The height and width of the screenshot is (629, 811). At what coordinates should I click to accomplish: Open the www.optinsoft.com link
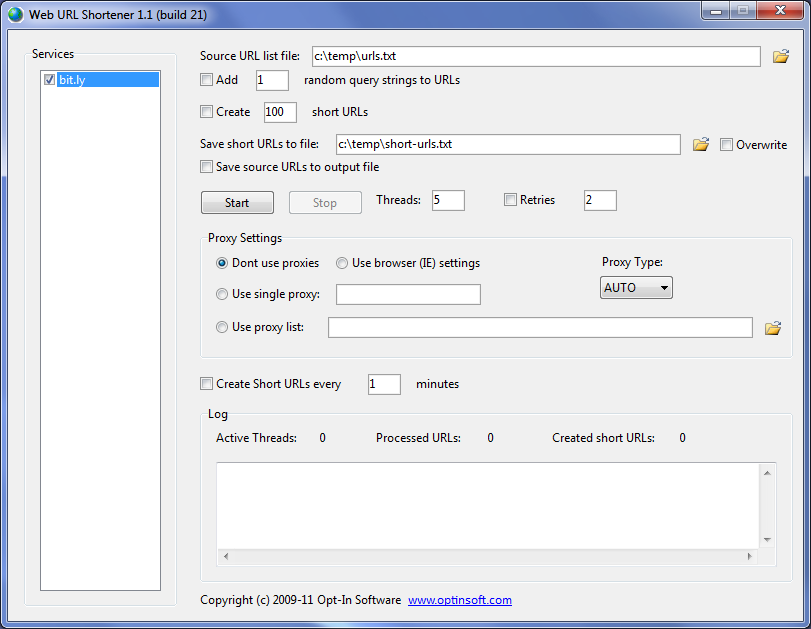460,600
